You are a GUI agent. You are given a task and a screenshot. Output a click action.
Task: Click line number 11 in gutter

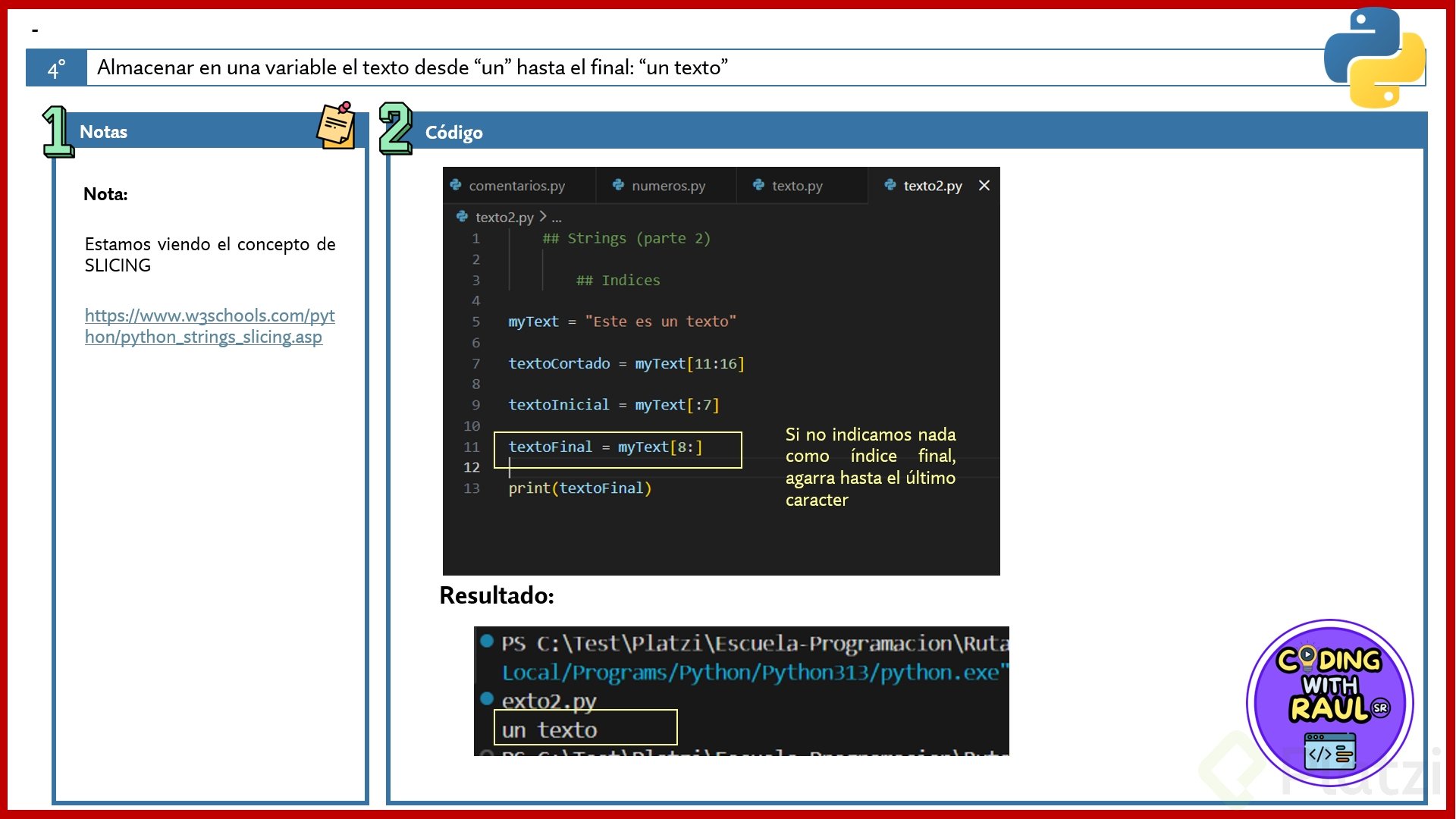click(472, 447)
